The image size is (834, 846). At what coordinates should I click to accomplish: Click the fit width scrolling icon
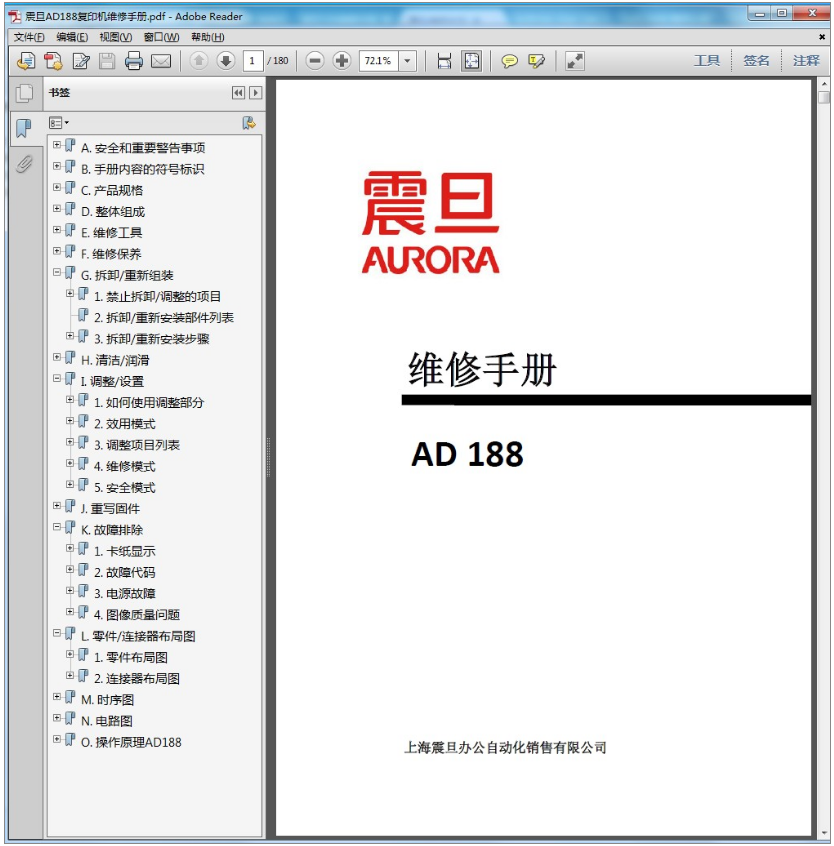(x=444, y=61)
